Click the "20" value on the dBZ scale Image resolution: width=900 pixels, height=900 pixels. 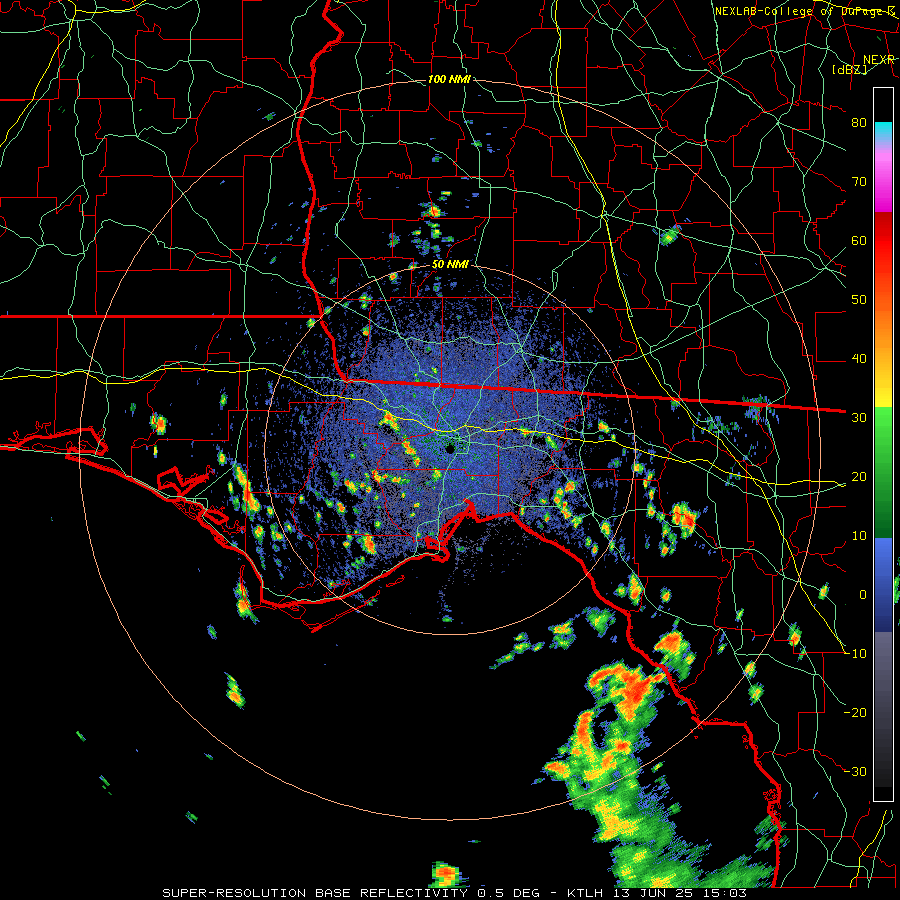[x=859, y=476]
